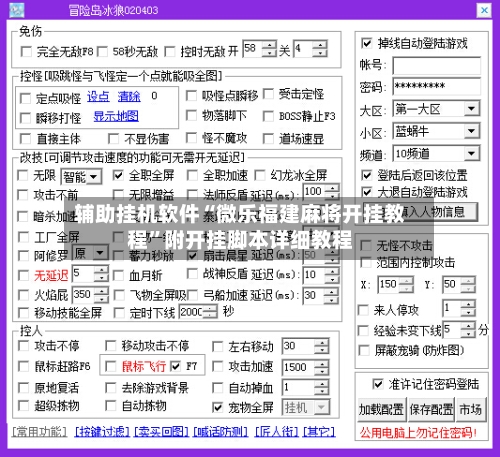Adjust 弓船加速 延迟 30 stepper
Screen dimensions: 500x457
[332, 296]
